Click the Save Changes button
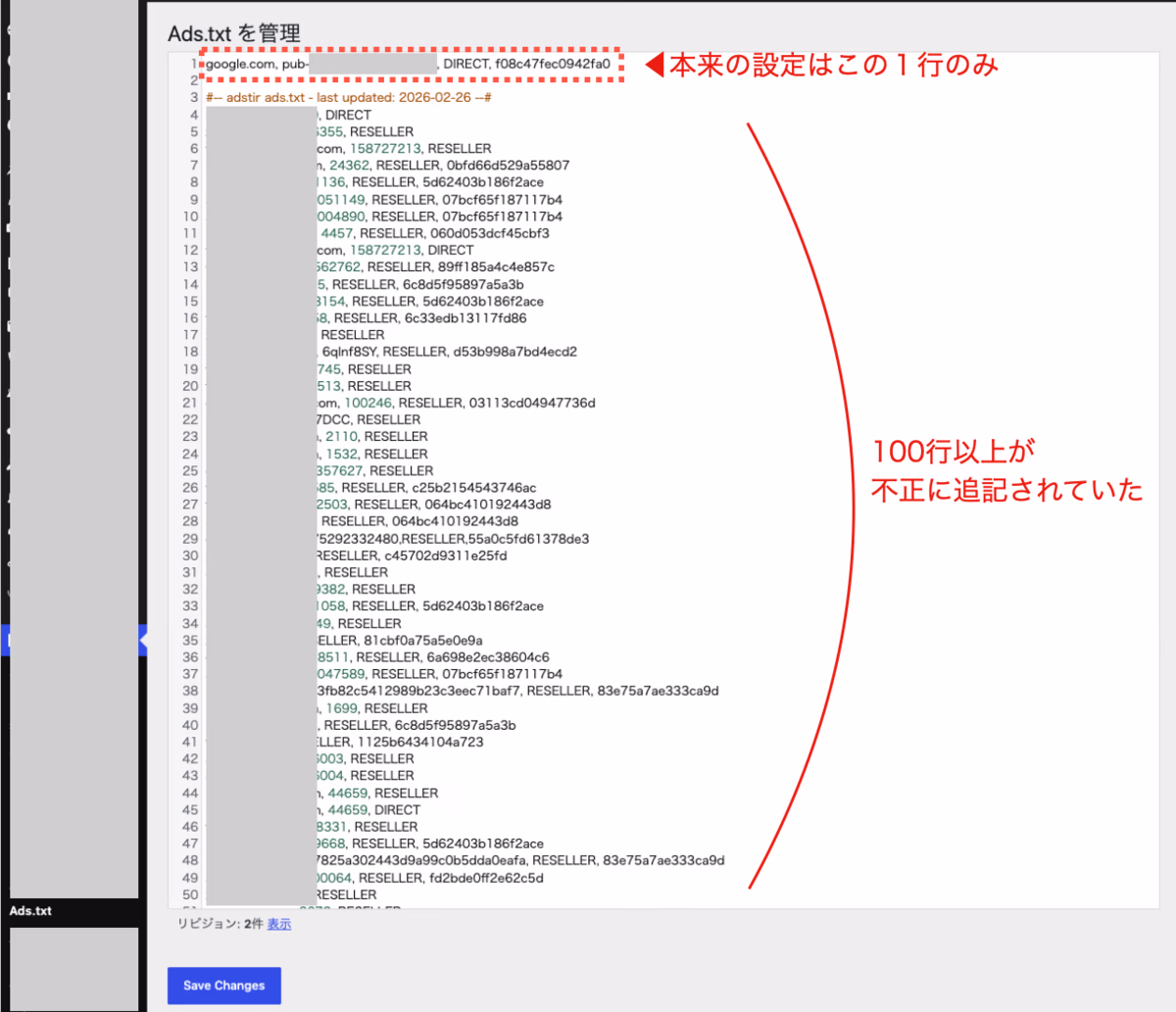The image size is (1176, 1012). click(223, 986)
